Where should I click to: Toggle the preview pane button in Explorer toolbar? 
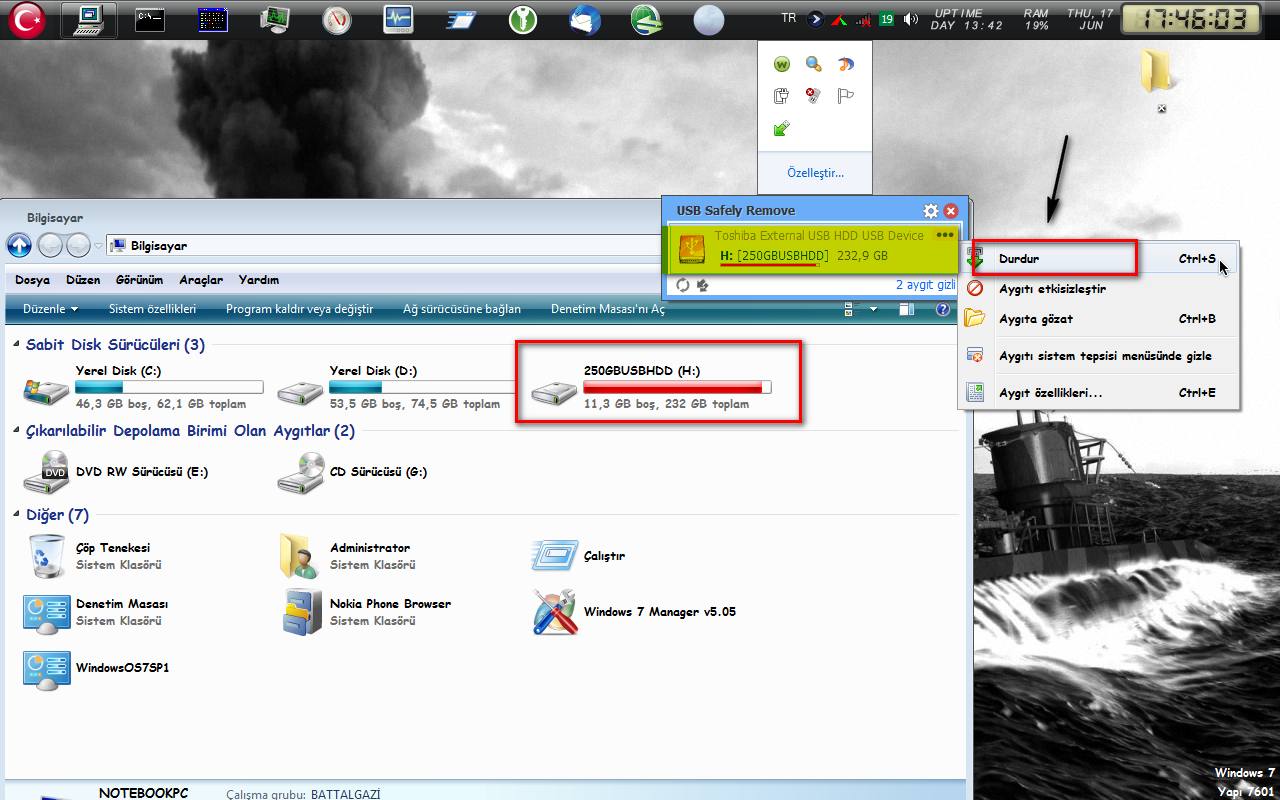[x=907, y=310]
